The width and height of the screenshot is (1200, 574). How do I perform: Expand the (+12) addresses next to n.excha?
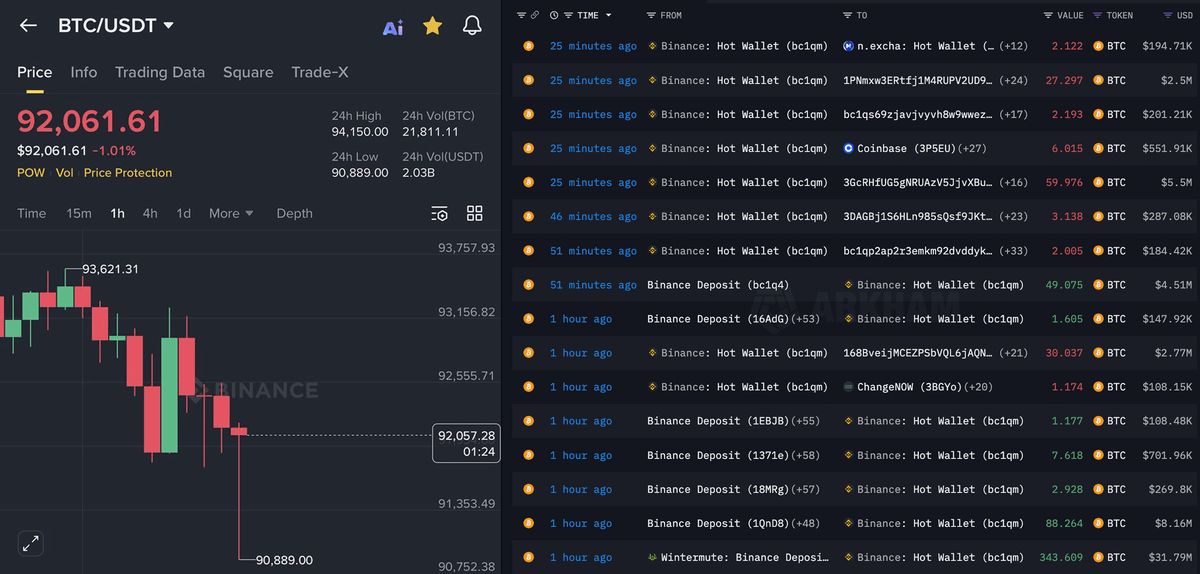click(x=1013, y=46)
